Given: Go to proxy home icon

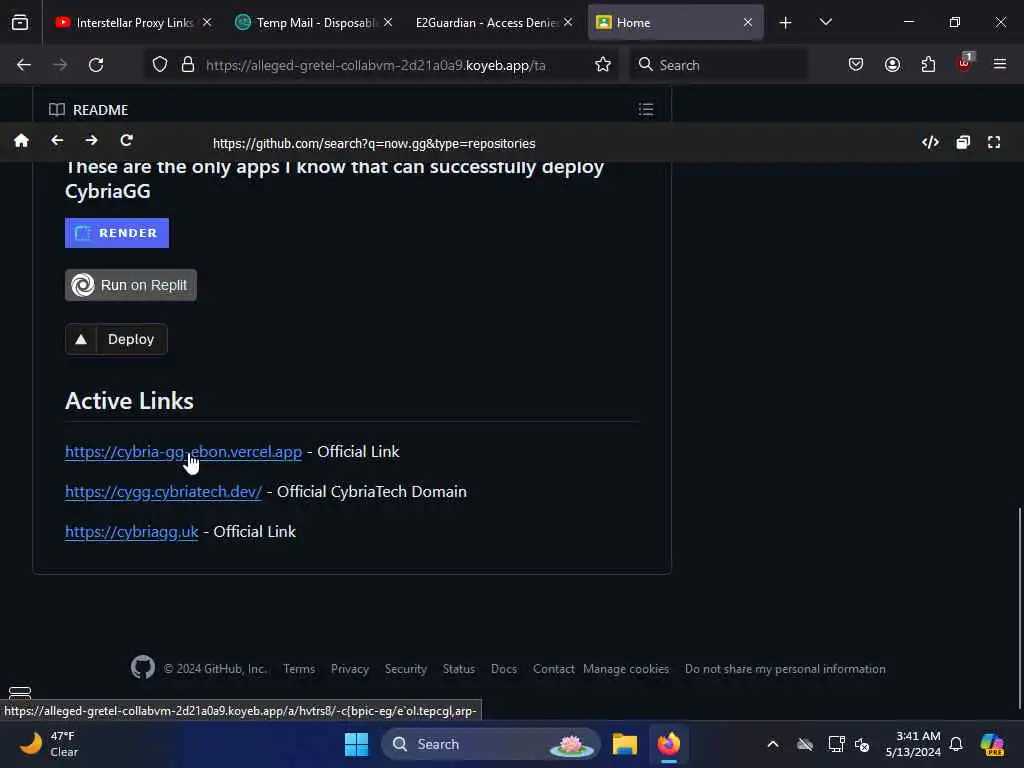Looking at the screenshot, I should (x=22, y=141).
